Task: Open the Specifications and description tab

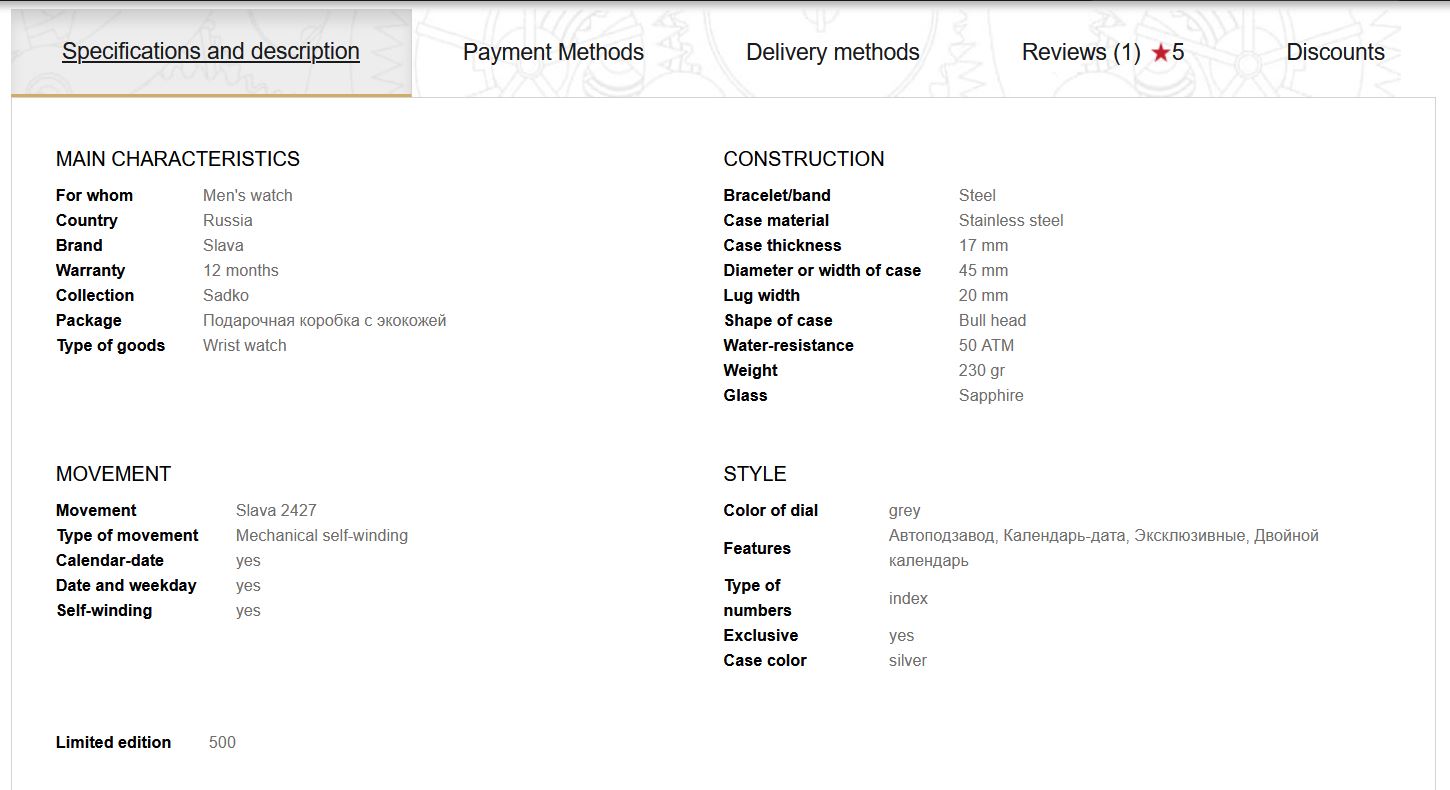Action: click(x=211, y=52)
